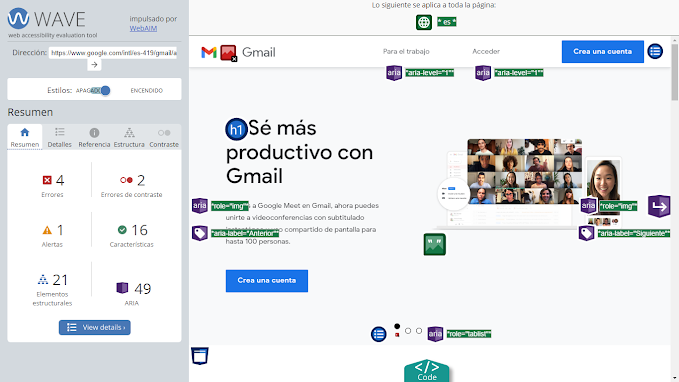679x382 pixels.
Task: Click the Dirección URL input field
Action: tap(113, 53)
